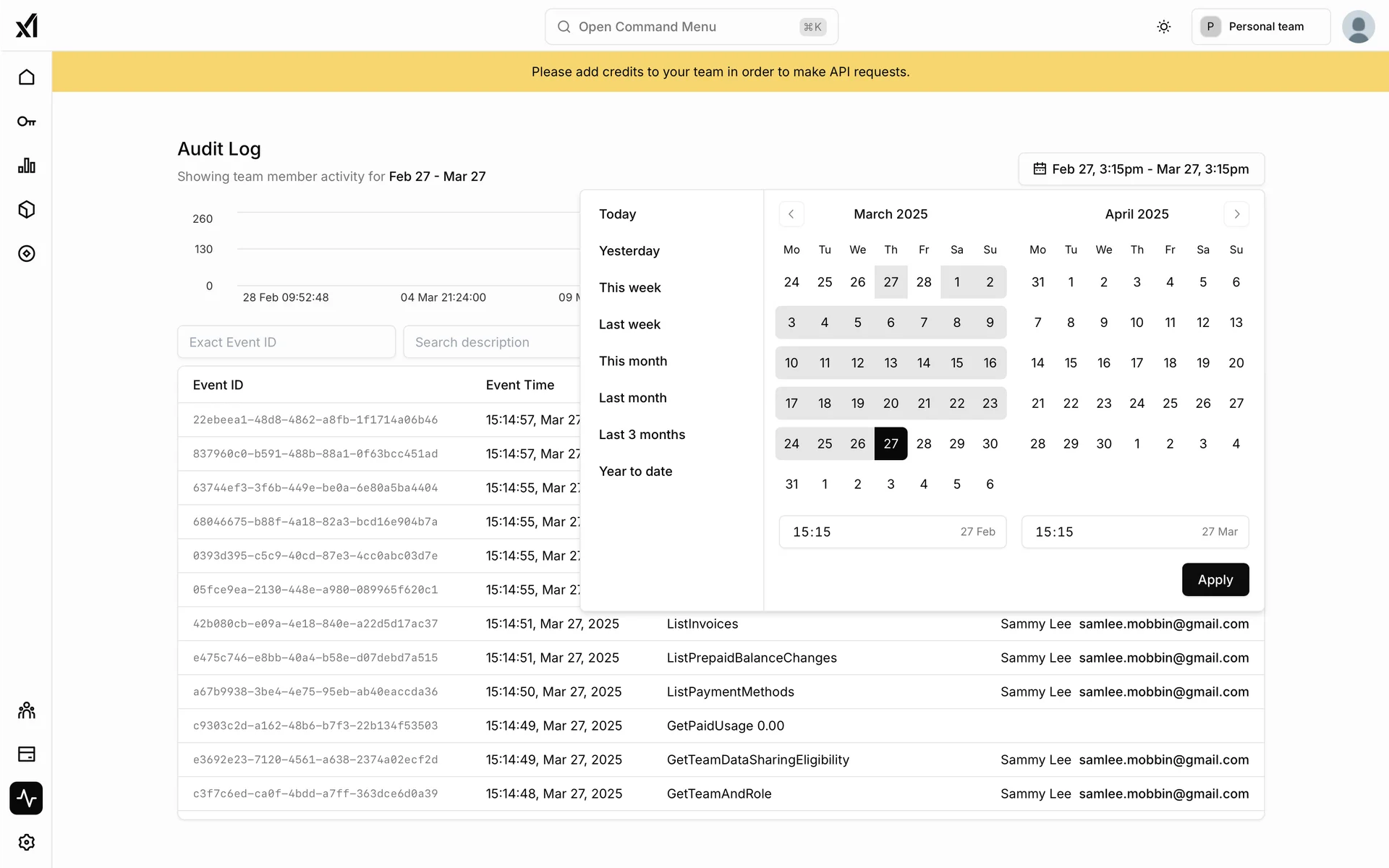Select the 'Year to date' preset

pyautogui.click(x=635, y=471)
